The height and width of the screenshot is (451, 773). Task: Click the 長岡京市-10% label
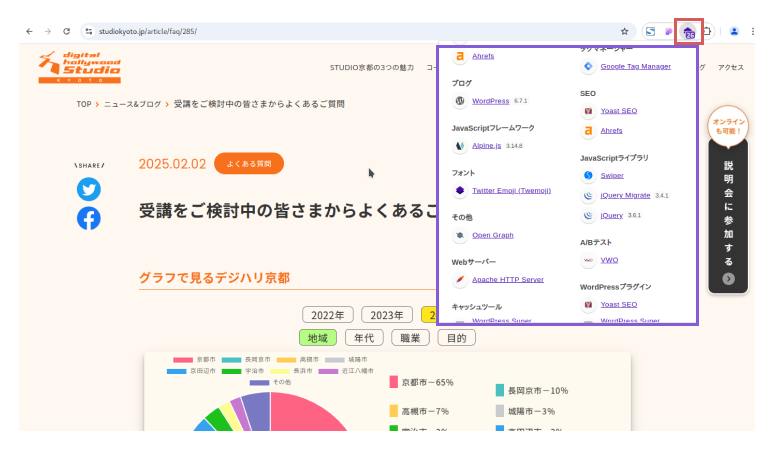pyautogui.click(x=538, y=391)
